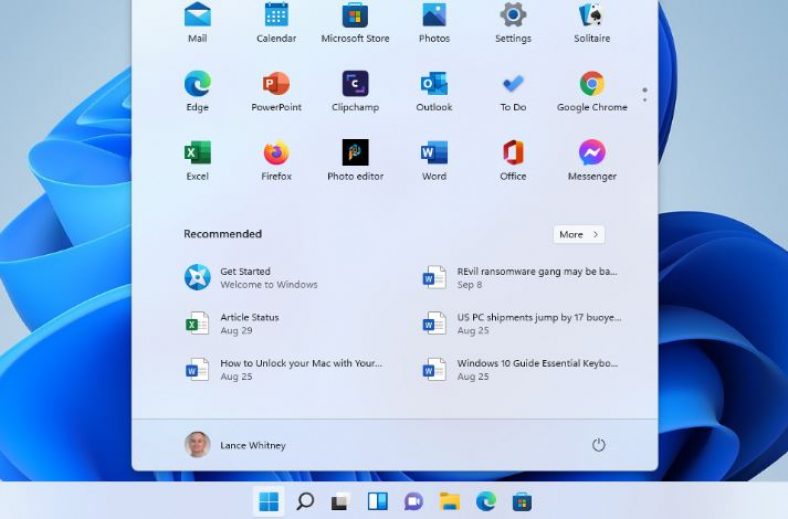The image size is (788, 519).
Task: Open 'US PC shipments jump' document
Action: tap(522, 324)
